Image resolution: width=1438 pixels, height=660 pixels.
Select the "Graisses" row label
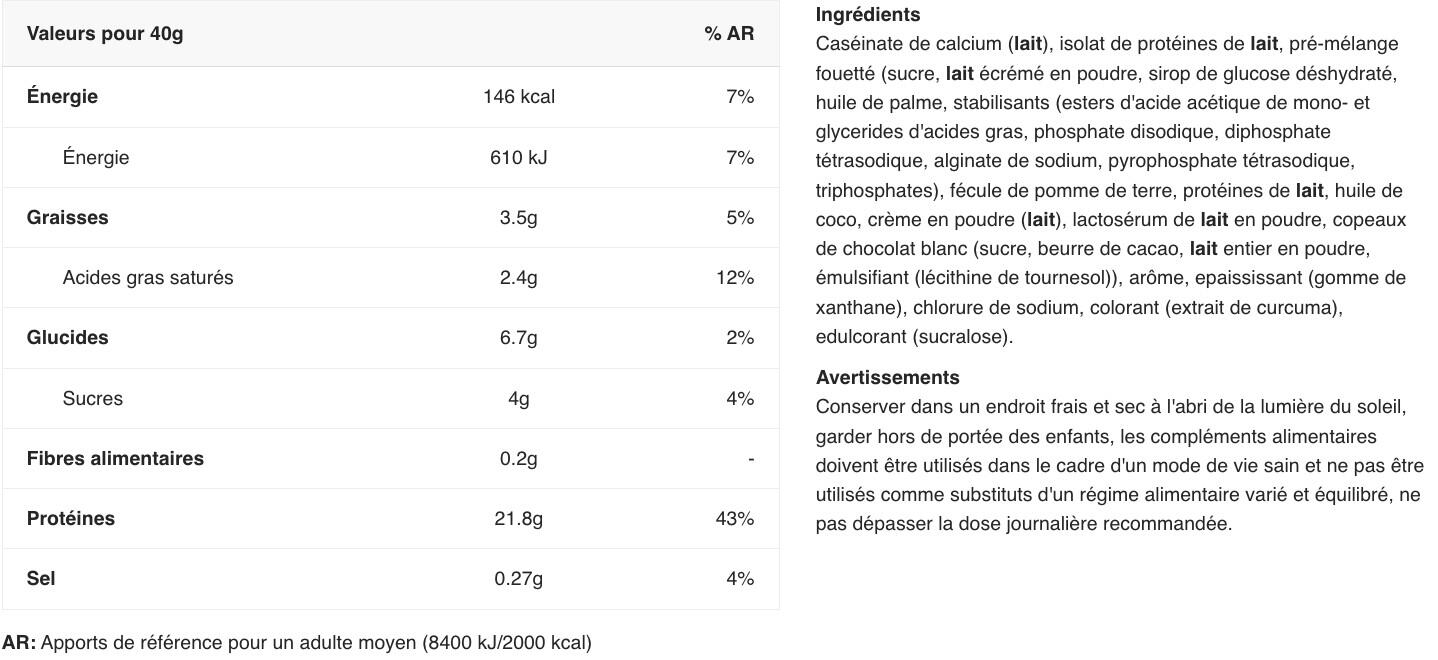click(x=67, y=218)
